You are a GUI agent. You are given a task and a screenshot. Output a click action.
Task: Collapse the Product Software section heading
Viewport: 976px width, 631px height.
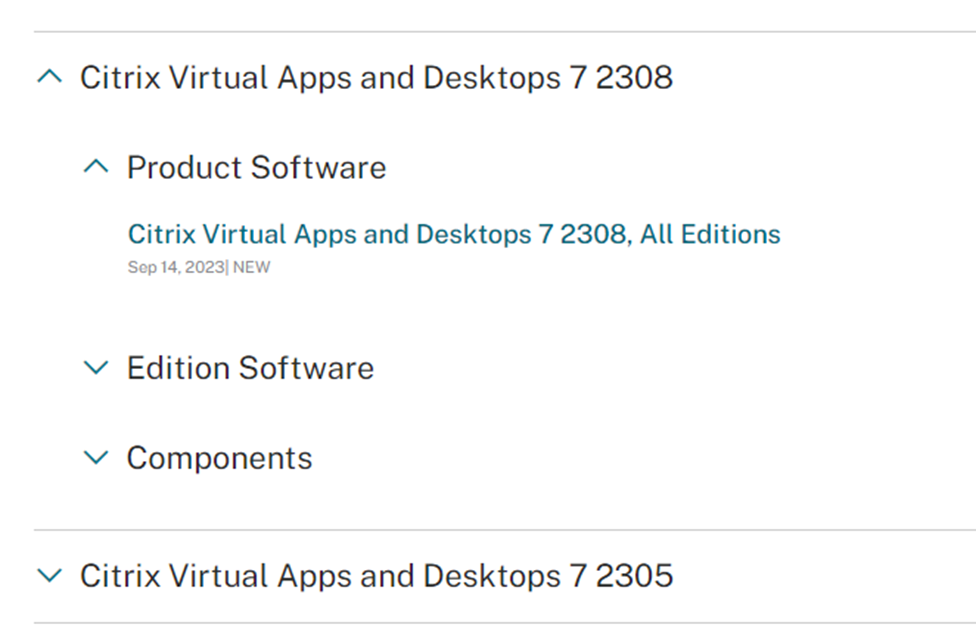[235, 167]
